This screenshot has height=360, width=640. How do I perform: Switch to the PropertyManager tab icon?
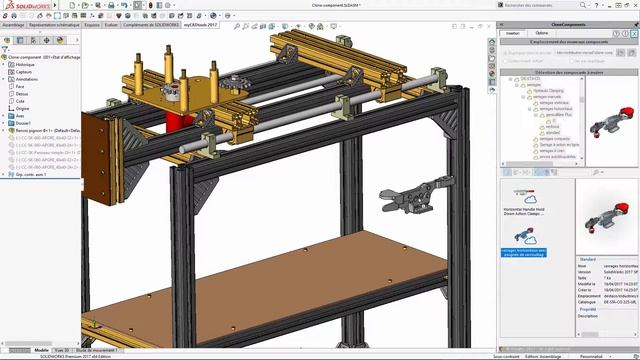pyautogui.click(x=20, y=40)
